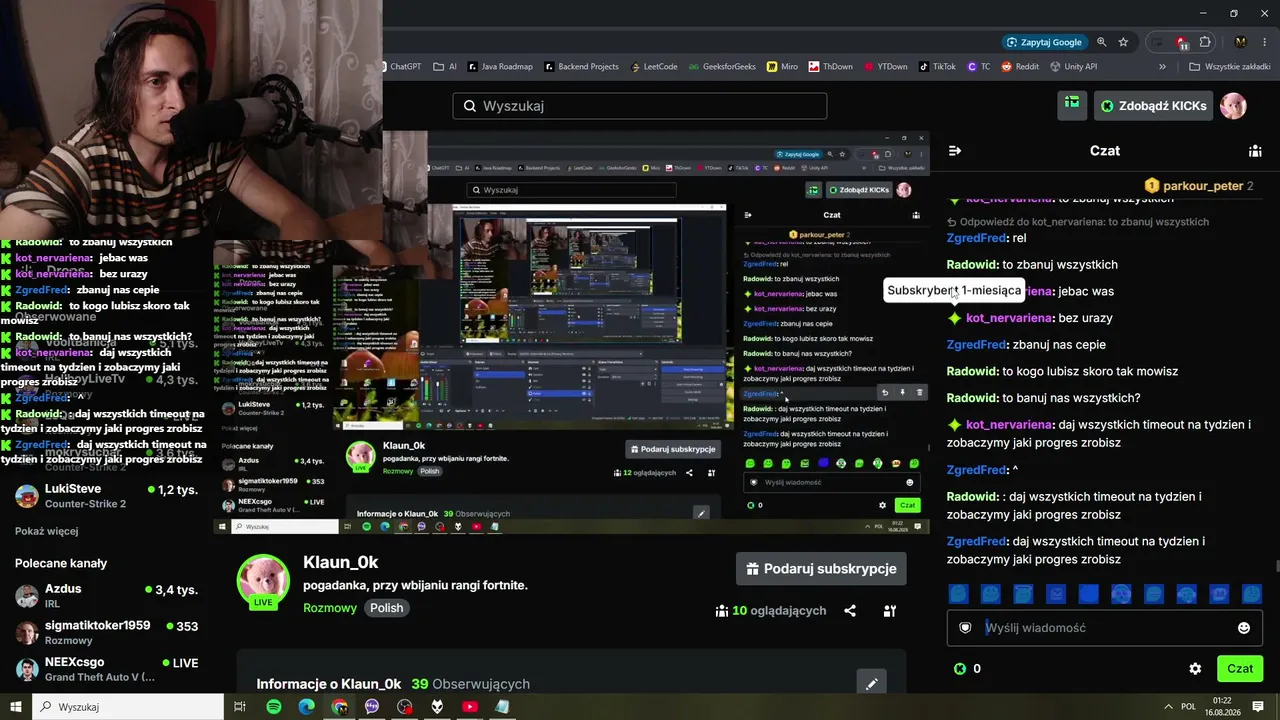Click the chat identity badge icon
This screenshot has width=1280, height=720.
pos(965,628)
